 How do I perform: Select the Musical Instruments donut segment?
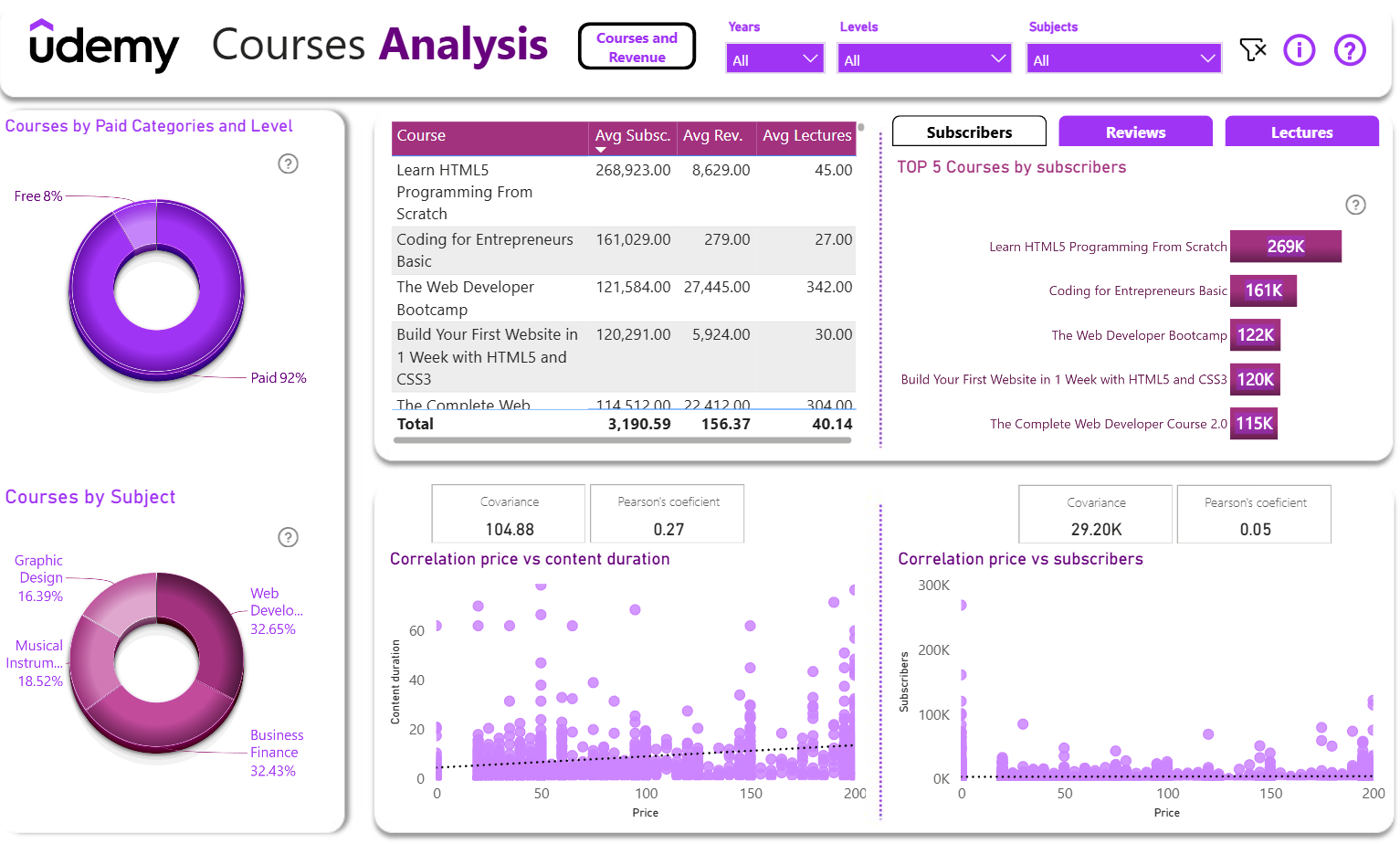click(91, 662)
